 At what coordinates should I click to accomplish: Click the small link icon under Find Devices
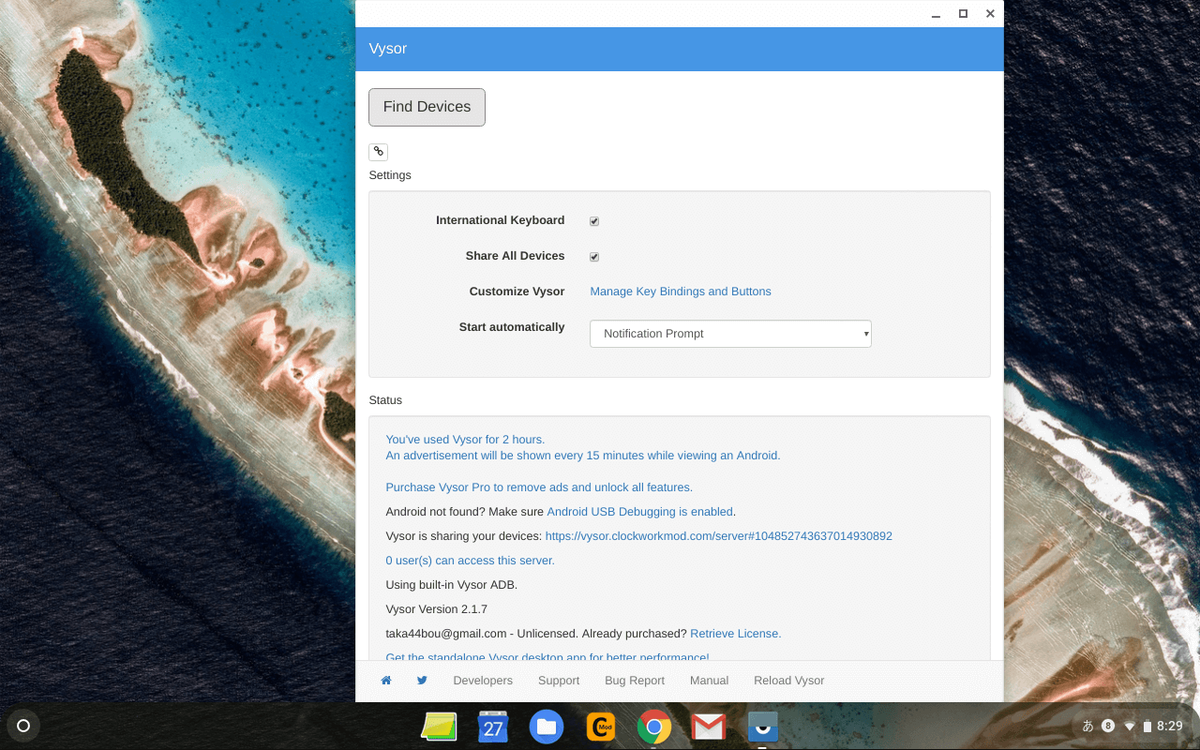click(x=378, y=152)
